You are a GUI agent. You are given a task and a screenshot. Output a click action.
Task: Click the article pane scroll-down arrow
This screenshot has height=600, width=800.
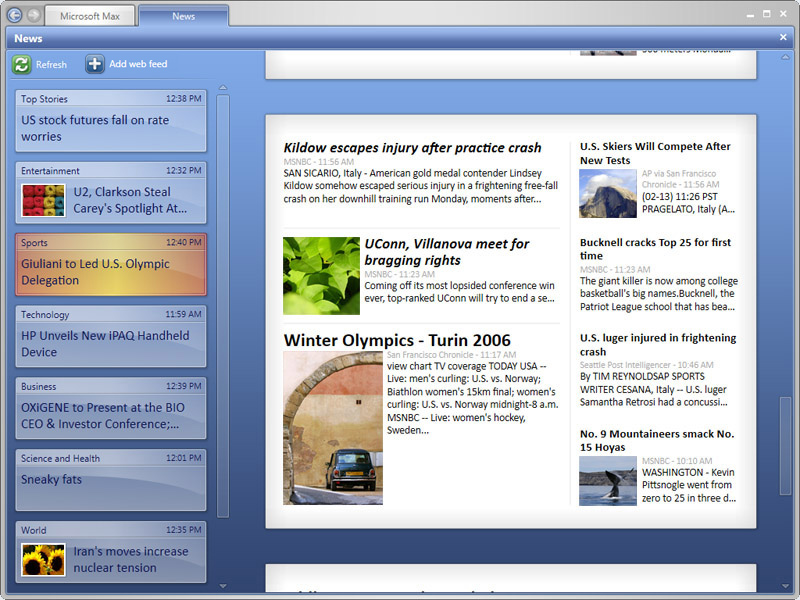point(785,586)
